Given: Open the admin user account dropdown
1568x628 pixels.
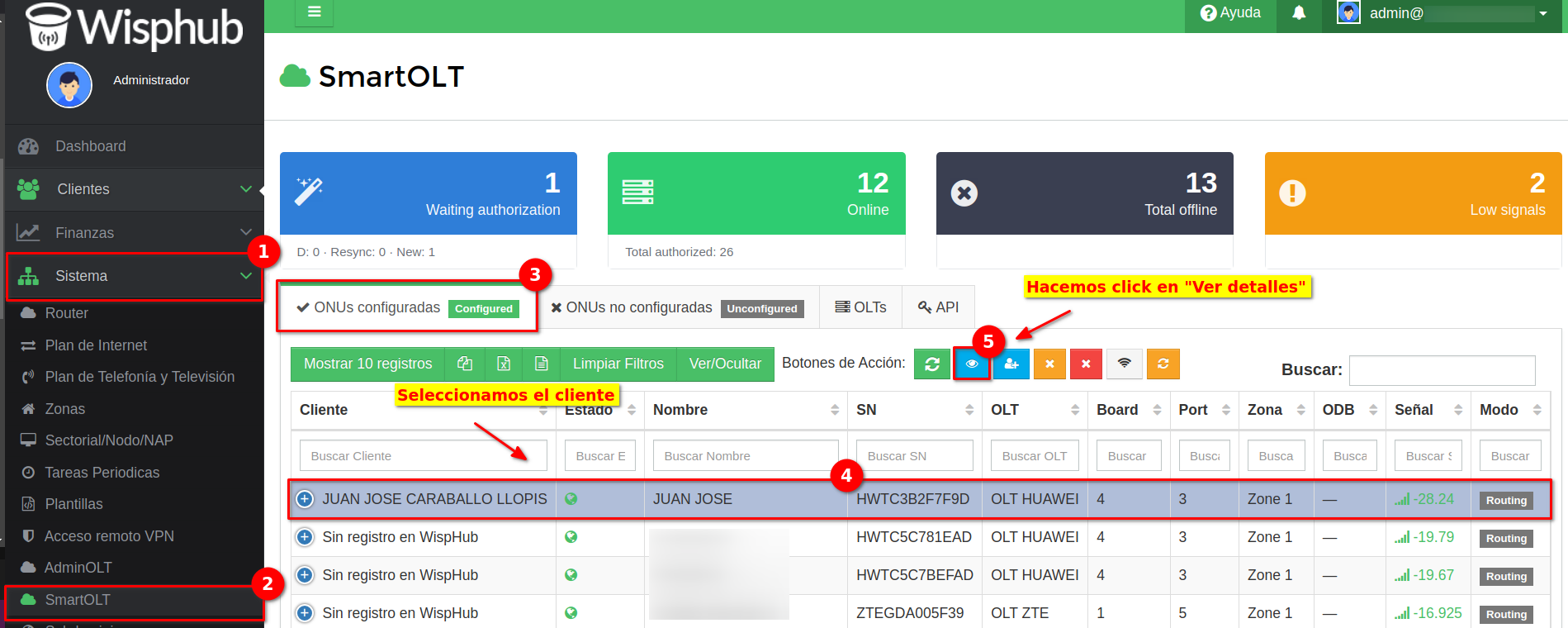Looking at the screenshot, I should pyautogui.click(x=1442, y=13).
